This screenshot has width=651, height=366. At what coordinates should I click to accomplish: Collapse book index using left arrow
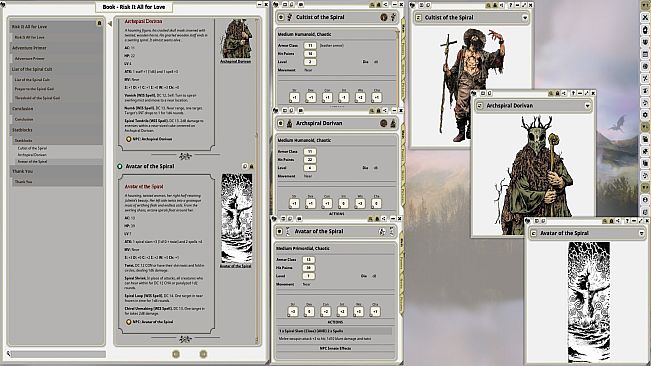(x=110, y=24)
